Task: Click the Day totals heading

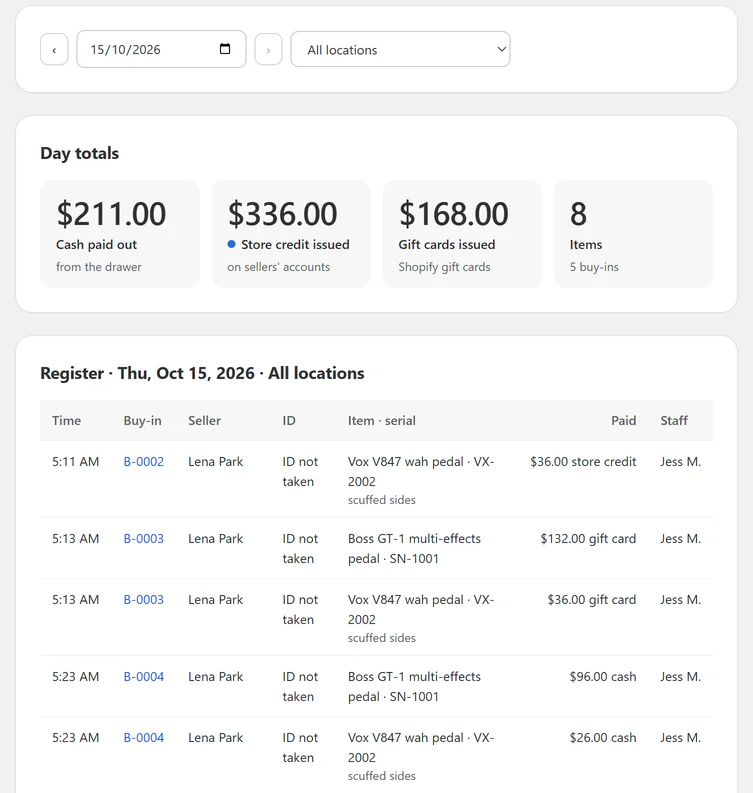Action: click(79, 153)
